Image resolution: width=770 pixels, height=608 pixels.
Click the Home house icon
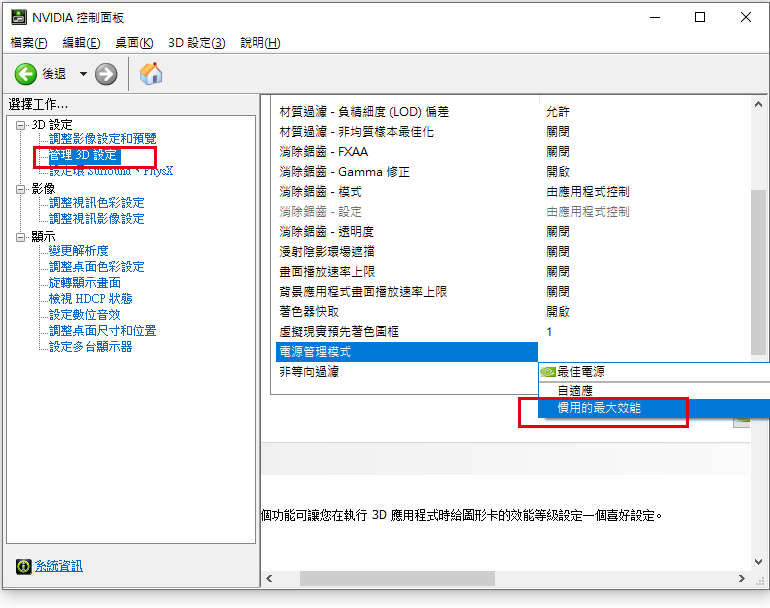point(151,74)
